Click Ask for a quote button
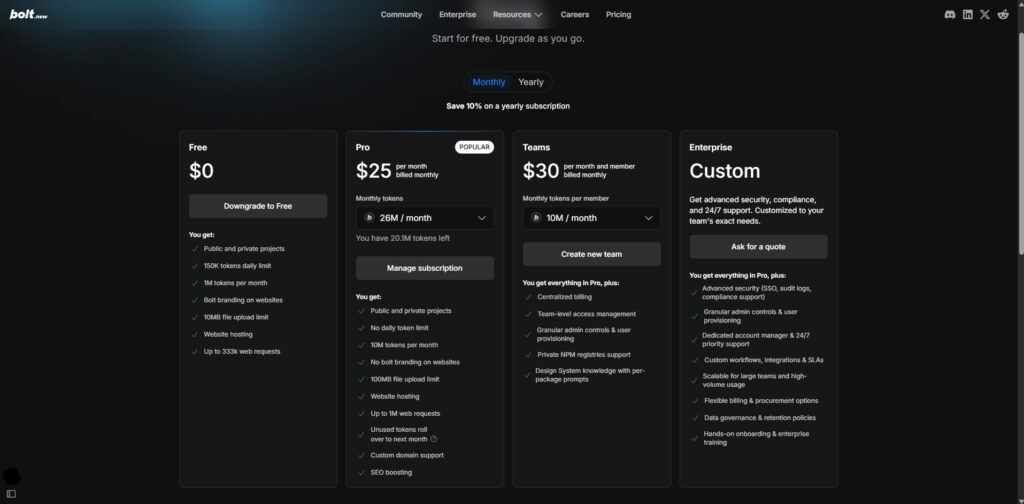Screen dimensions: 1024x504 click(x=758, y=247)
